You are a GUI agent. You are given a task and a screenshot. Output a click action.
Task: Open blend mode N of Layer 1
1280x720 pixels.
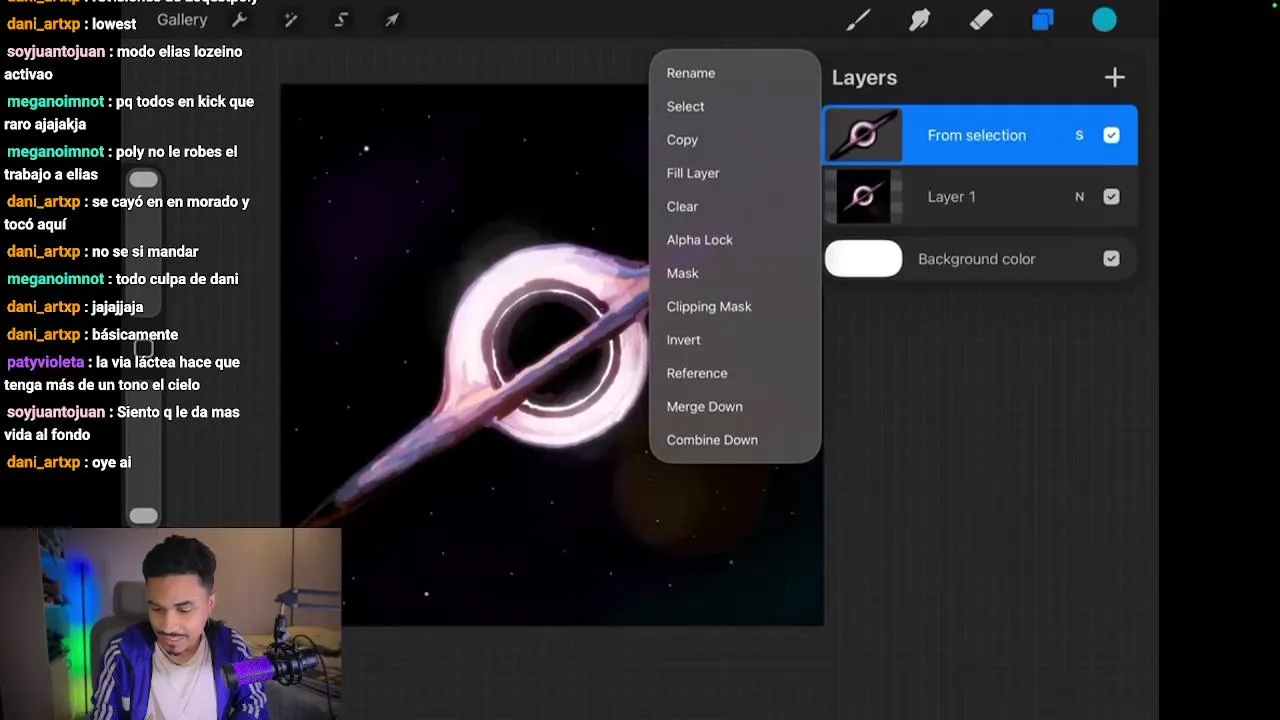[x=1079, y=197]
